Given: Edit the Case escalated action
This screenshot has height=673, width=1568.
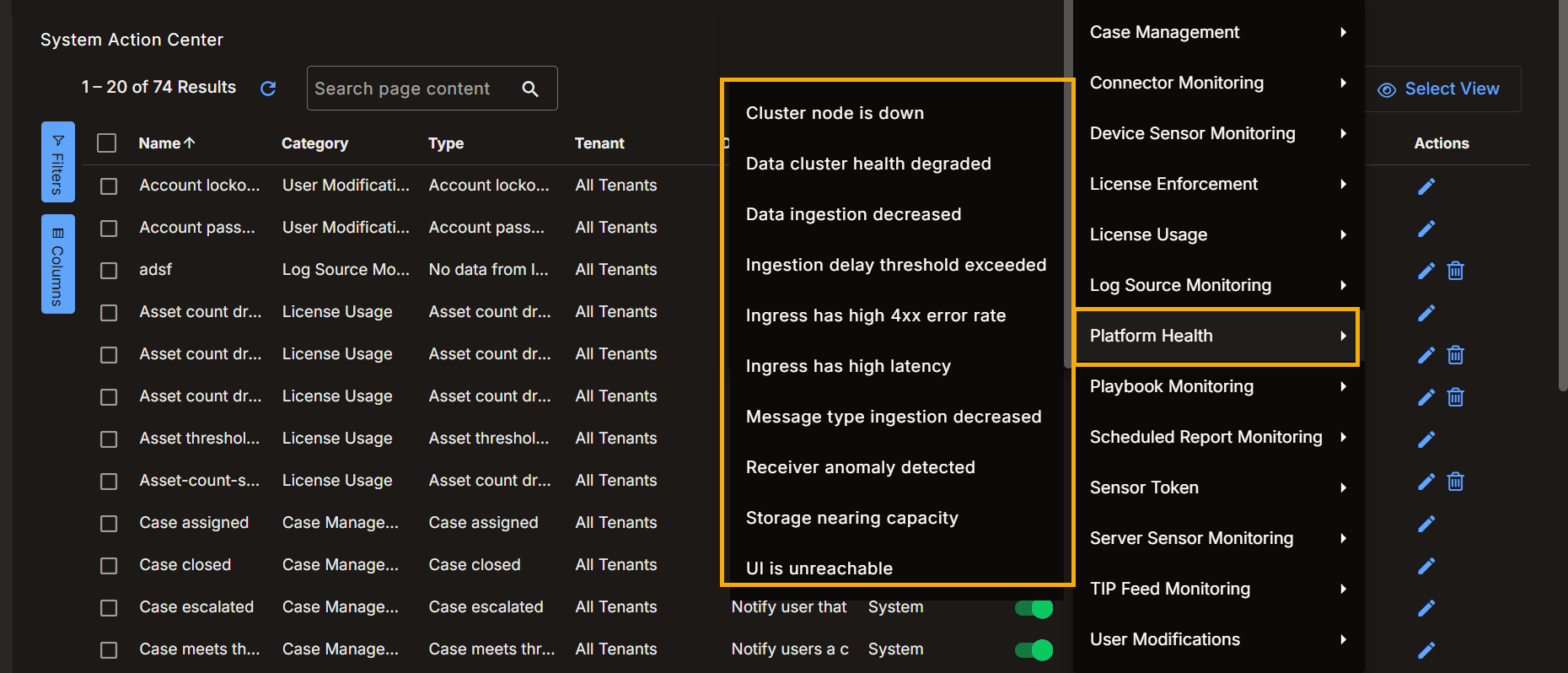Looking at the screenshot, I should (1426, 608).
